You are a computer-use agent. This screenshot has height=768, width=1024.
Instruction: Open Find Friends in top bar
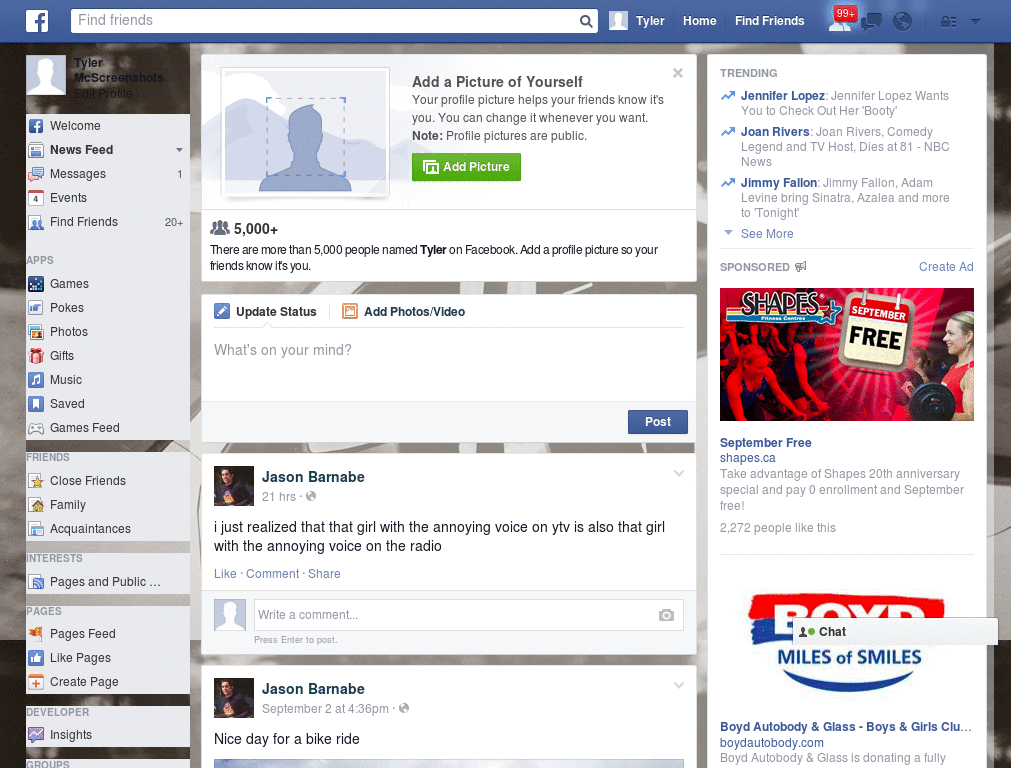coord(769,21)
